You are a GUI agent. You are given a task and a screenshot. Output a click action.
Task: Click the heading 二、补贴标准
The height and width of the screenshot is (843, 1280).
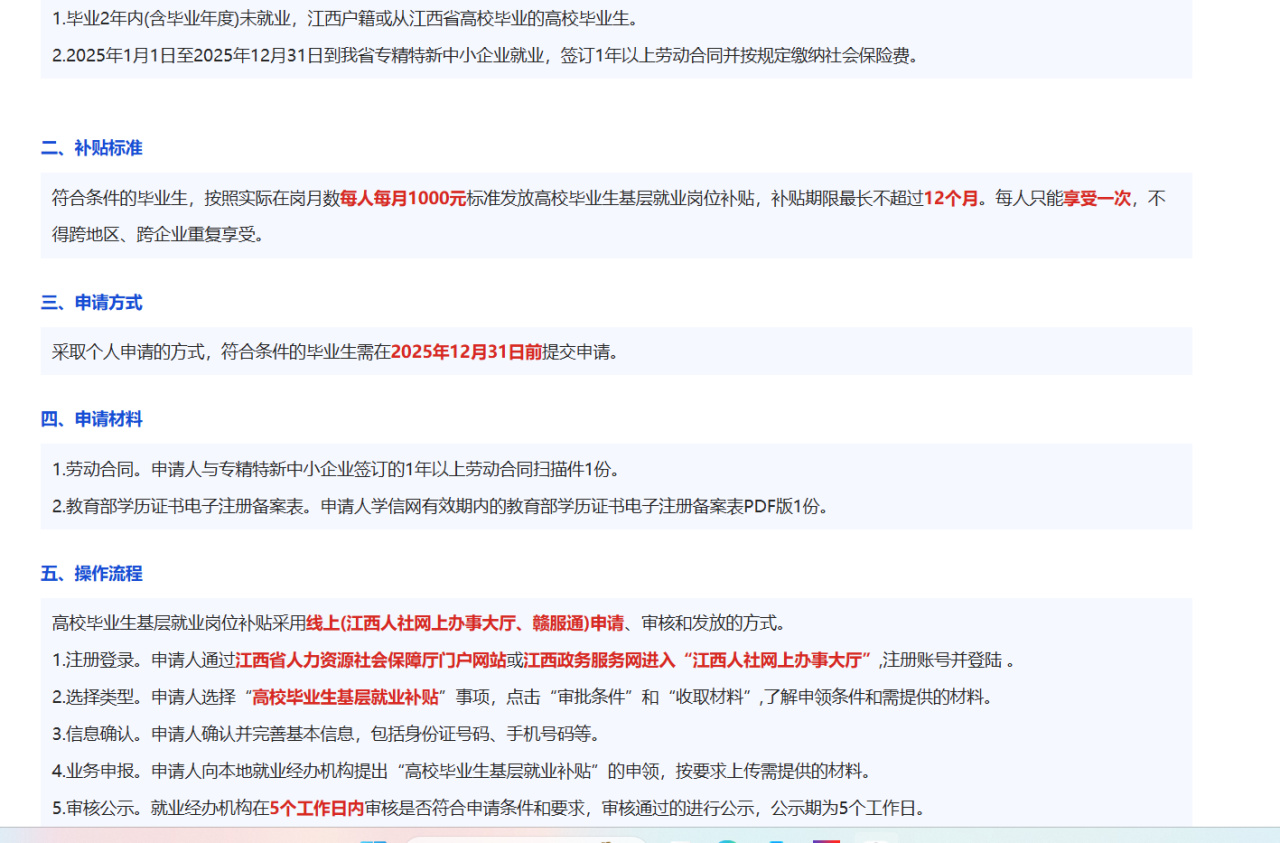click(91, 148)
